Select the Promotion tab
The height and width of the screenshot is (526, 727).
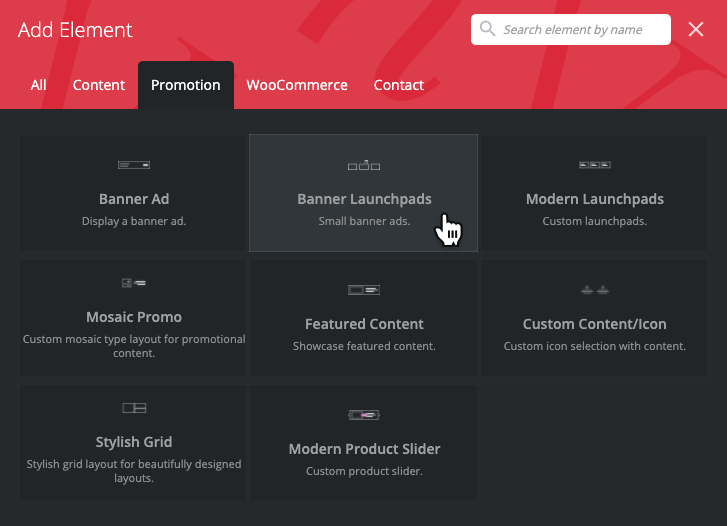point(185,85)
